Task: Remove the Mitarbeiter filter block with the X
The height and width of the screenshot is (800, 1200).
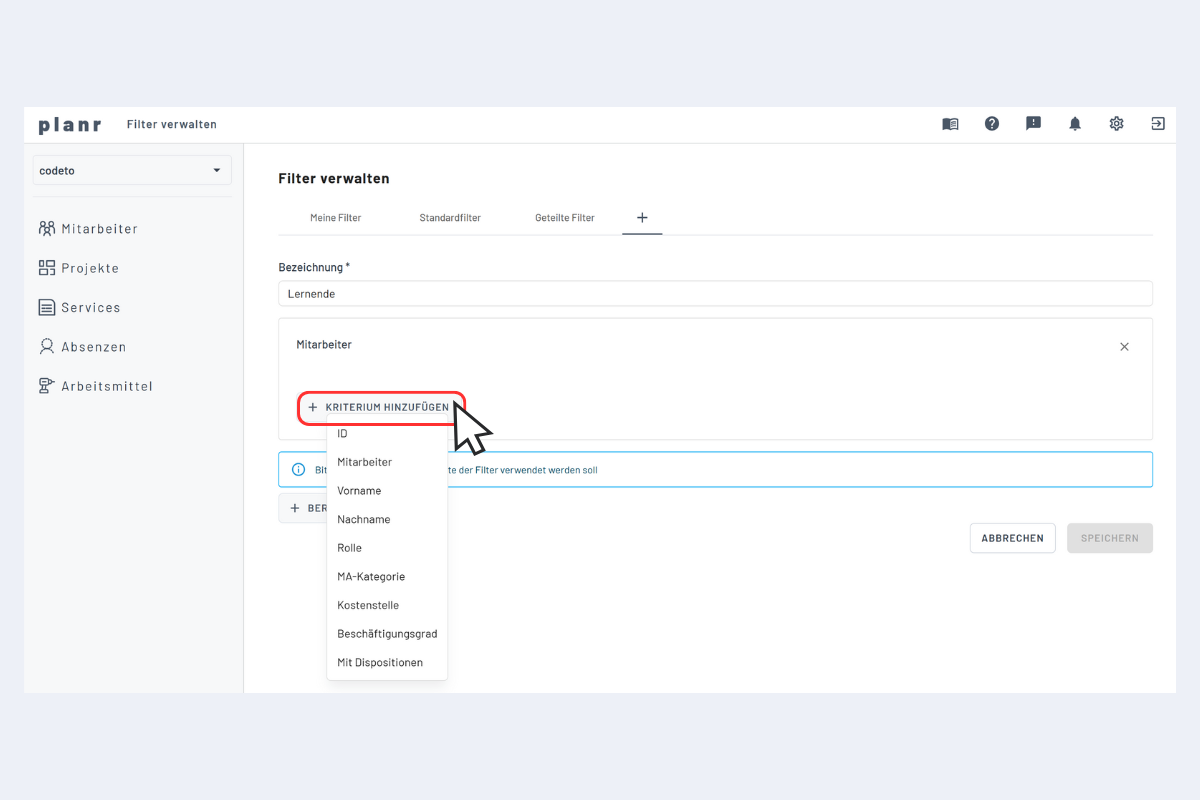Action: (x=1124, y=346)
